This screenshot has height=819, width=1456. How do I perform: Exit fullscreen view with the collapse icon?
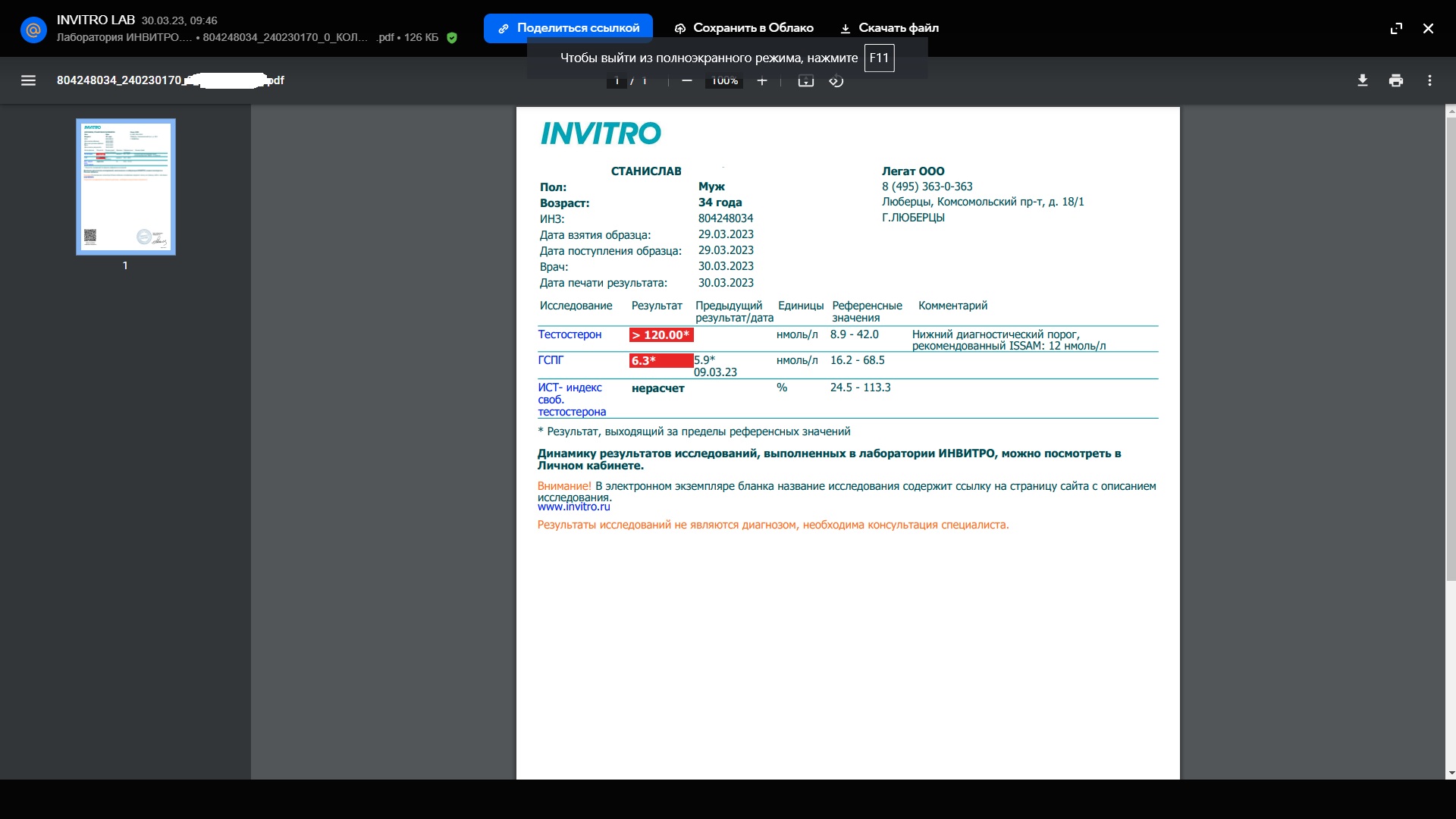tap(1396, 28)
